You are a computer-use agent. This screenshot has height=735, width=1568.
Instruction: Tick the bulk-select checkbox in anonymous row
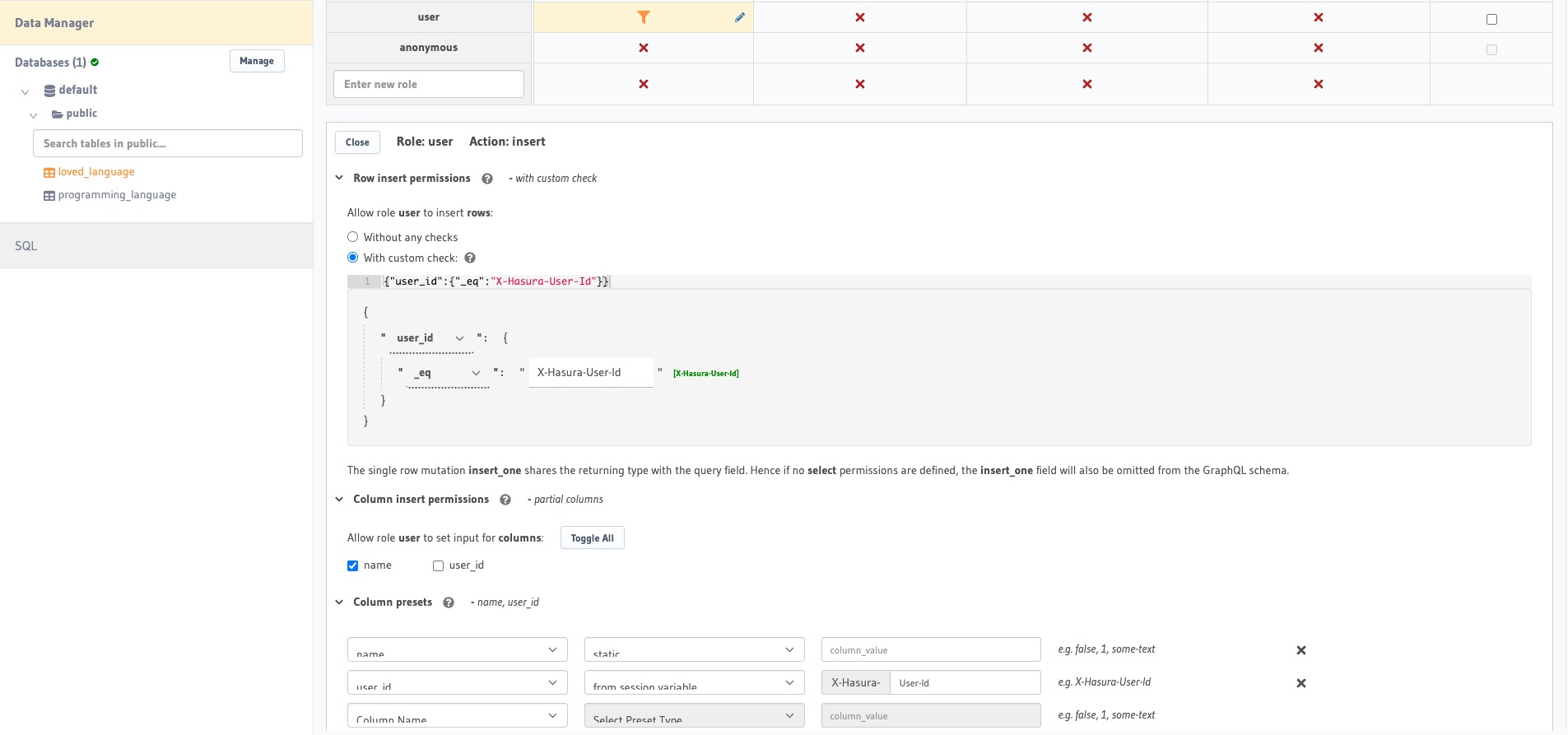click(1491, 49)
